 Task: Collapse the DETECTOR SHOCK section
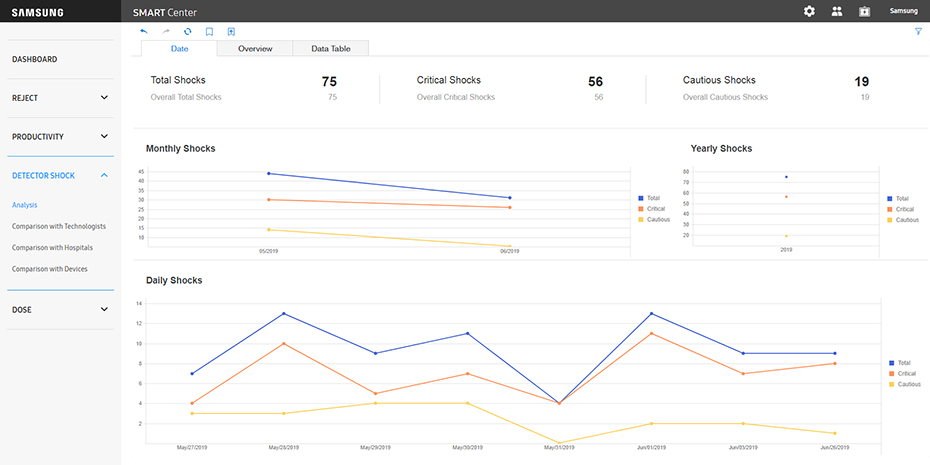(x=104, y=176)
